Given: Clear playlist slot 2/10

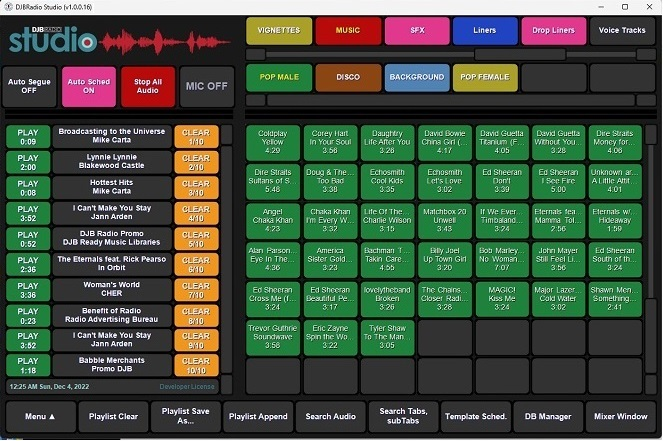Looking at the screenshot, I should (x=196, y=162).
